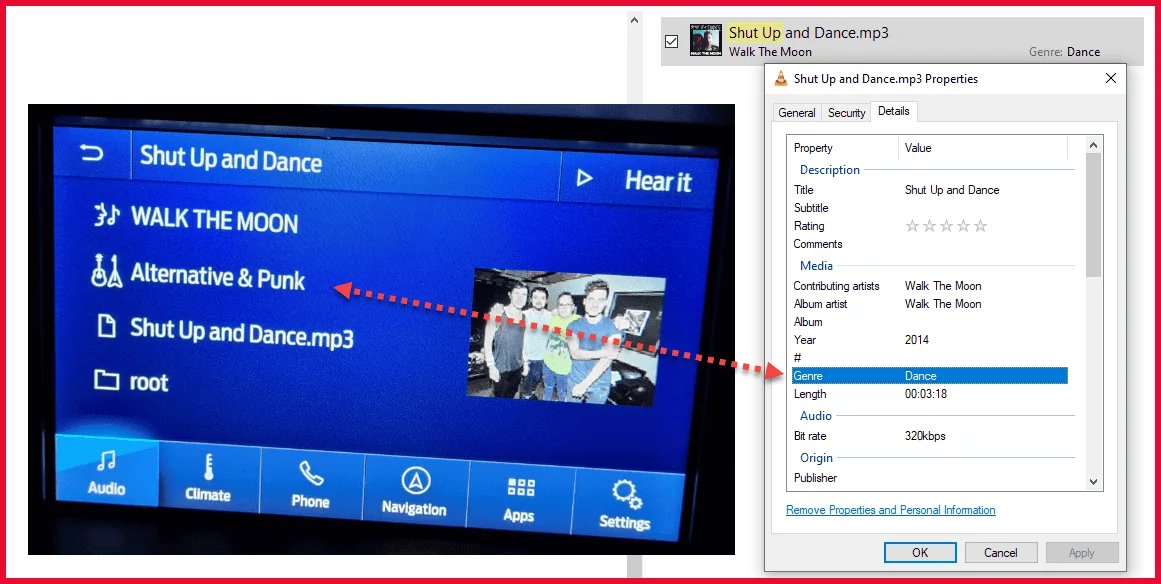1161x584 pixels.
Task: Click Contributing artists value Walk The Moon
Action: tap(943, 286)
